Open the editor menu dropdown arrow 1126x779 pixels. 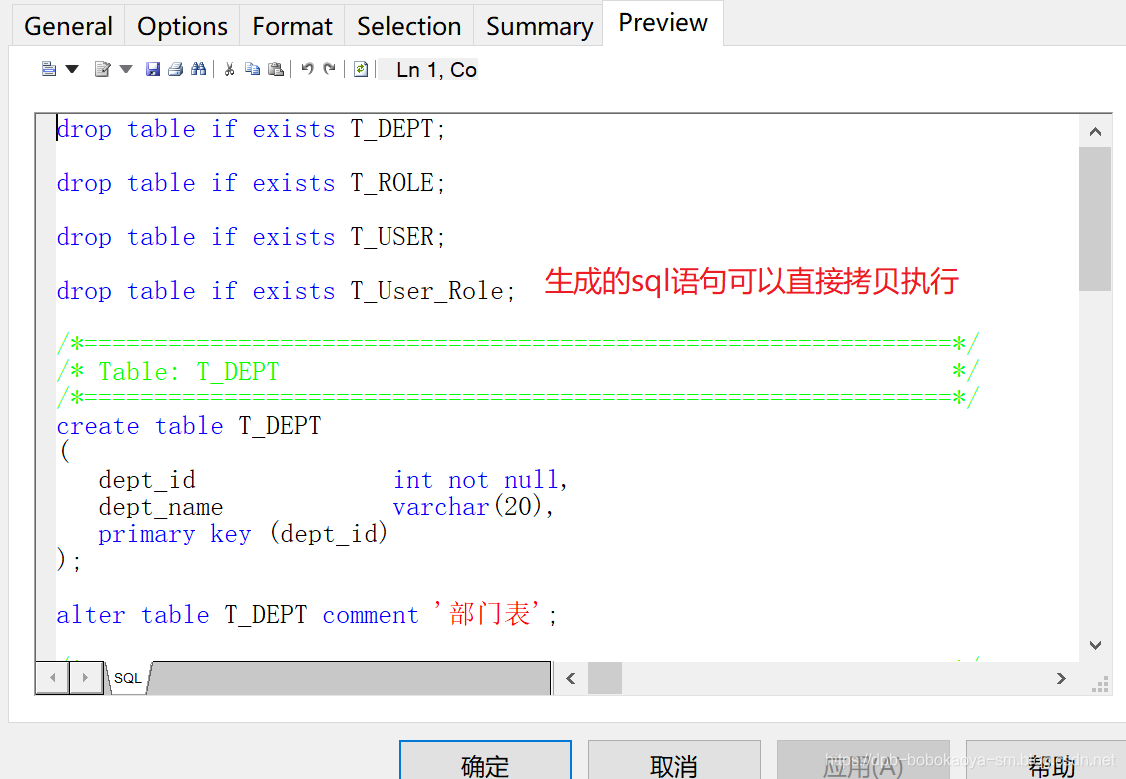(x=72, y=69)
